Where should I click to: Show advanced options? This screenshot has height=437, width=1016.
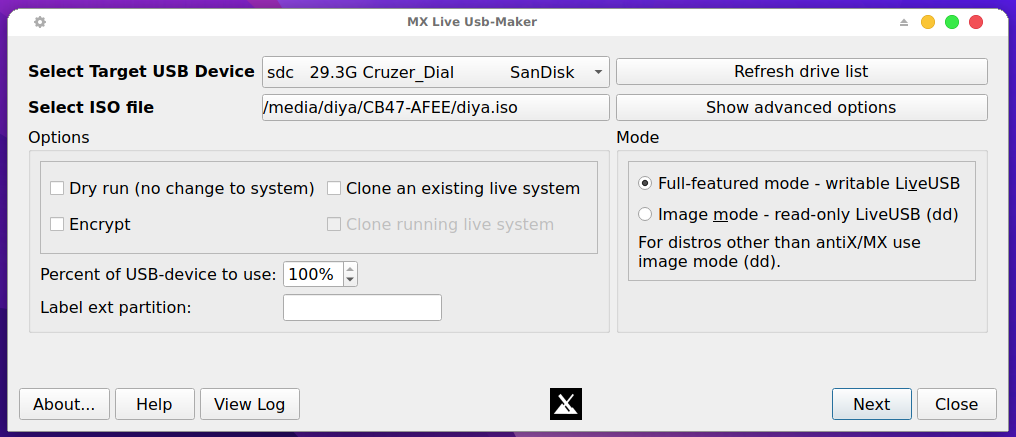[802, 108]
